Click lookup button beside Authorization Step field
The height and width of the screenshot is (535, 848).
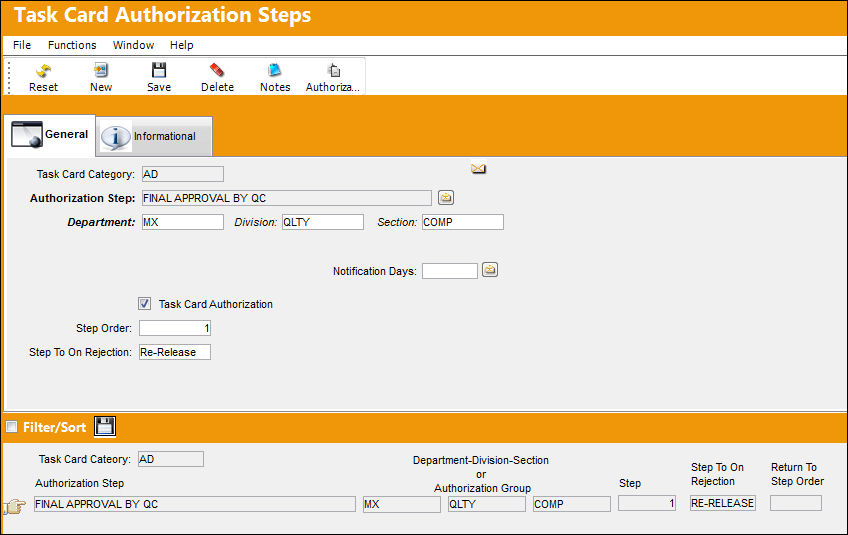446,197
